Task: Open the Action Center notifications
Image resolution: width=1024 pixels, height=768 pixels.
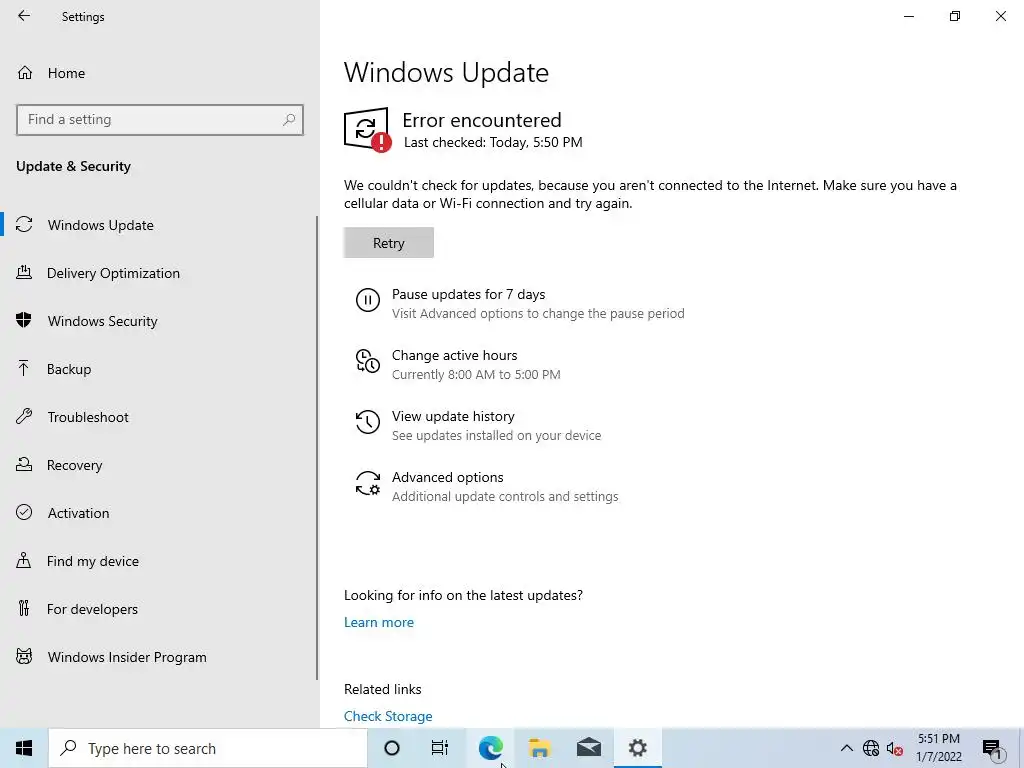Action: (992, 748)
